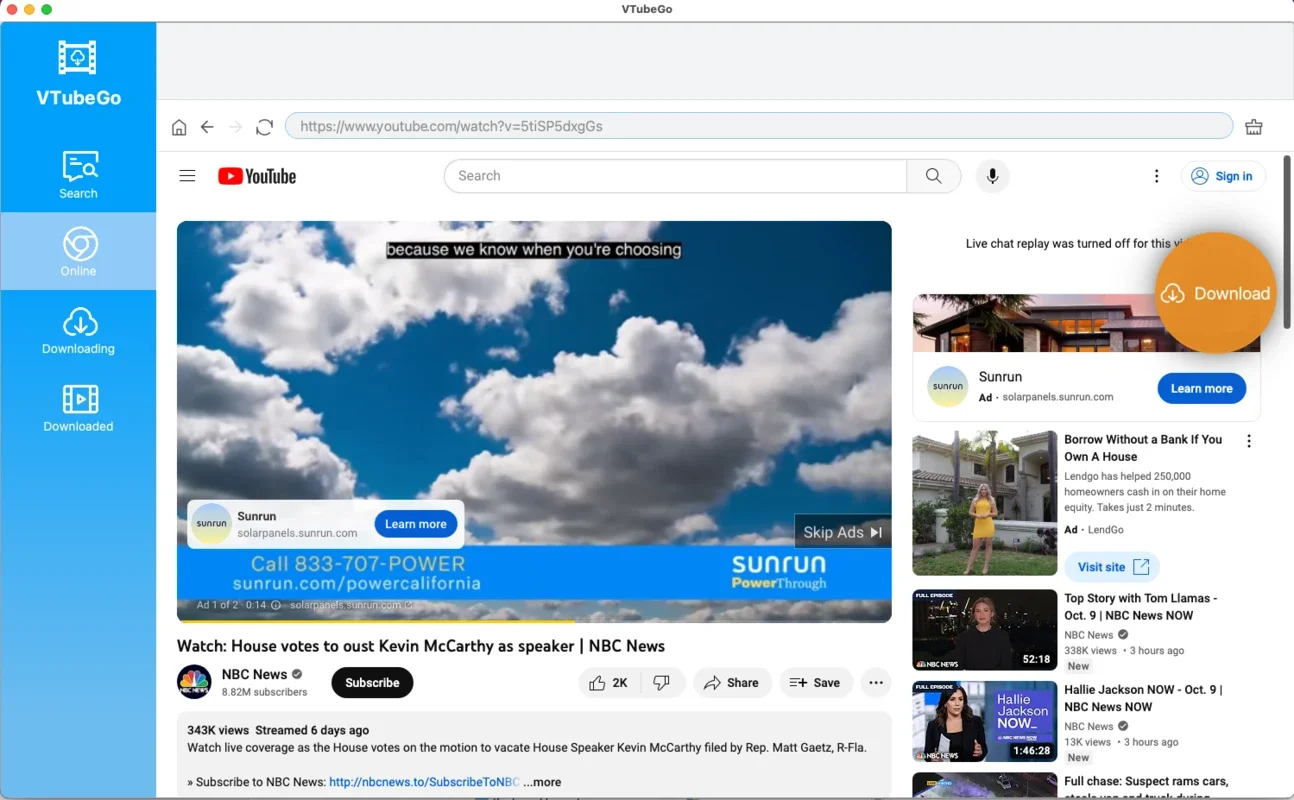The image size is (1294, 800).
Task: Click Sunrun logo in sidebar ad
Action: [x=947, y=387]
